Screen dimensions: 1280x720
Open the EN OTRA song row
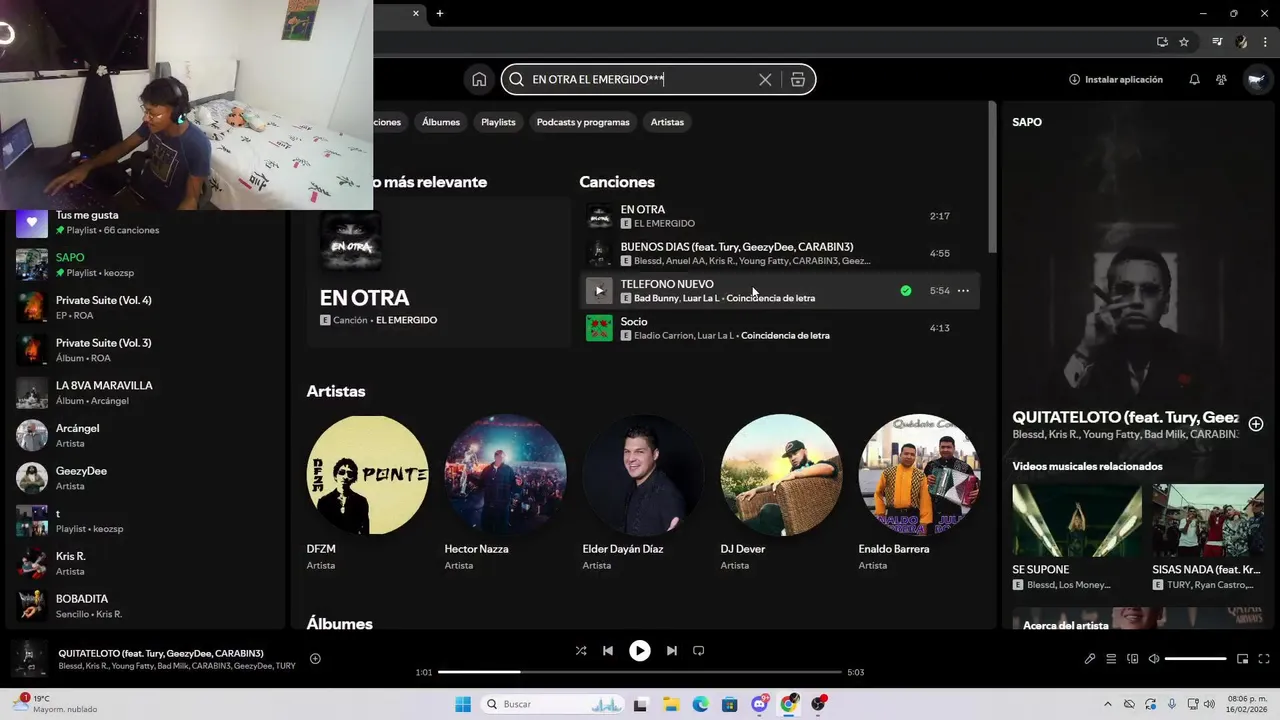pos(780,216)
